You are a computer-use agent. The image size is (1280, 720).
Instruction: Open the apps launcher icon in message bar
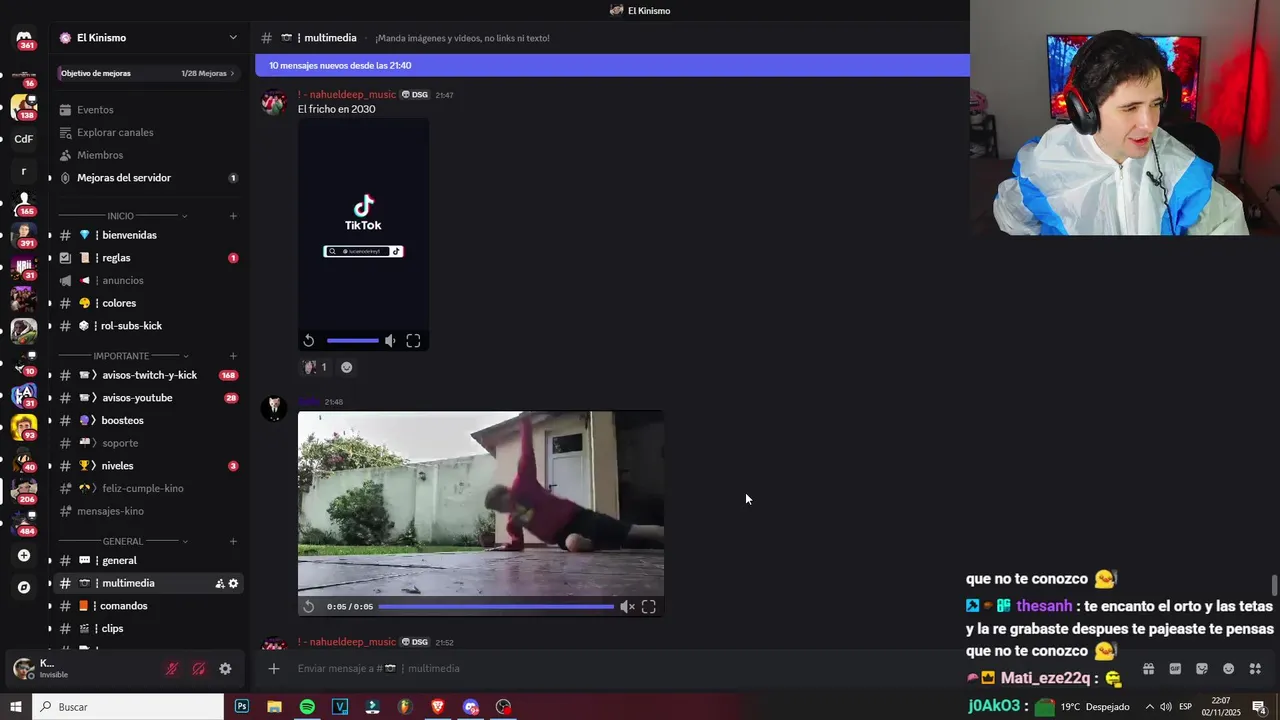coord(1255,669)
